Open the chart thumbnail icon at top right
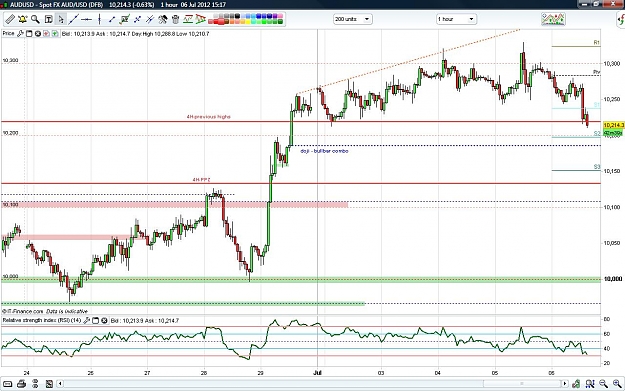Viewport: 625px width, 391px height. 553,19
